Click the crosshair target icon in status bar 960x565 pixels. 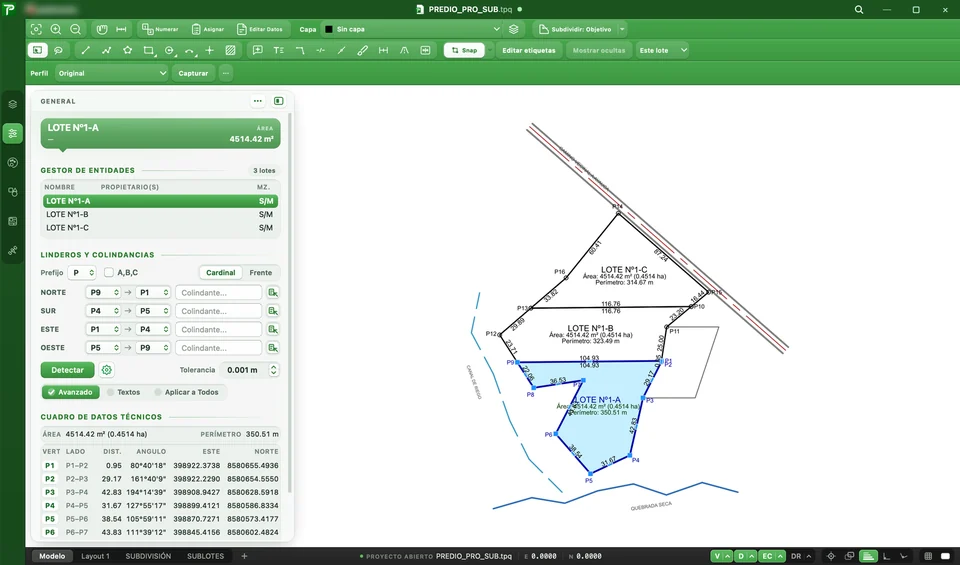831,556
